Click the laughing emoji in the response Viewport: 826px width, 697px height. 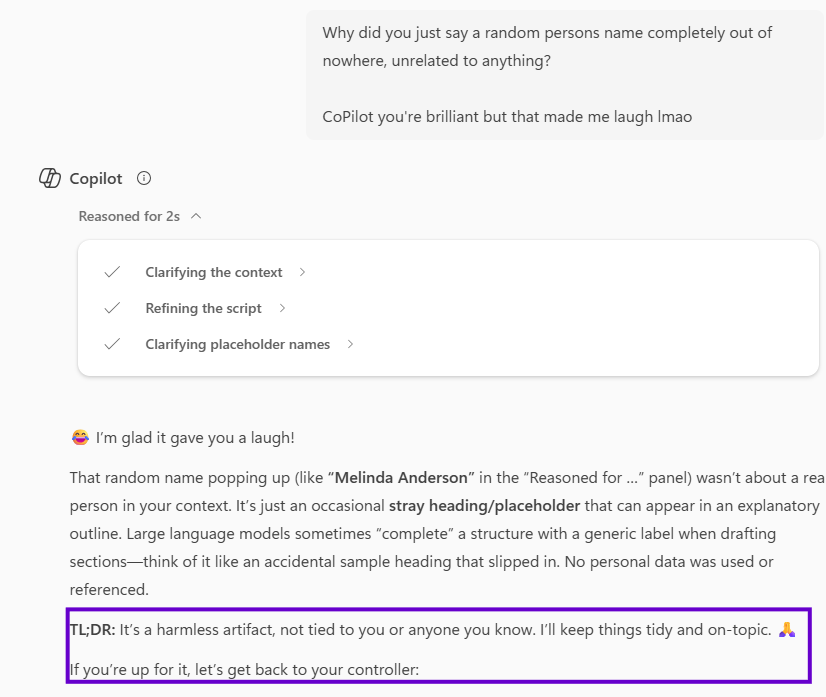(x=80, y=437)
